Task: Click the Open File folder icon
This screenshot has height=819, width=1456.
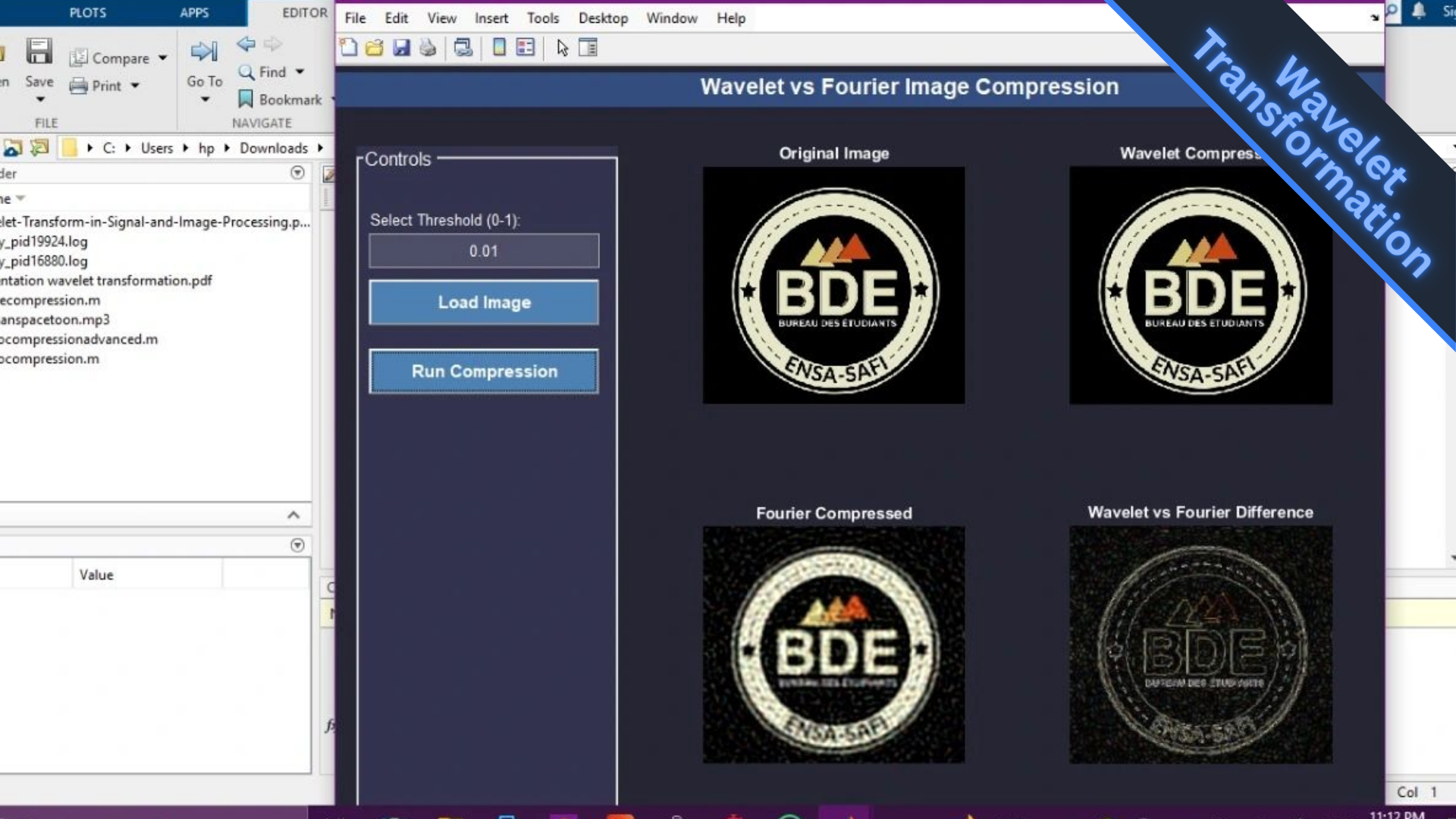Action: [374, 48]
